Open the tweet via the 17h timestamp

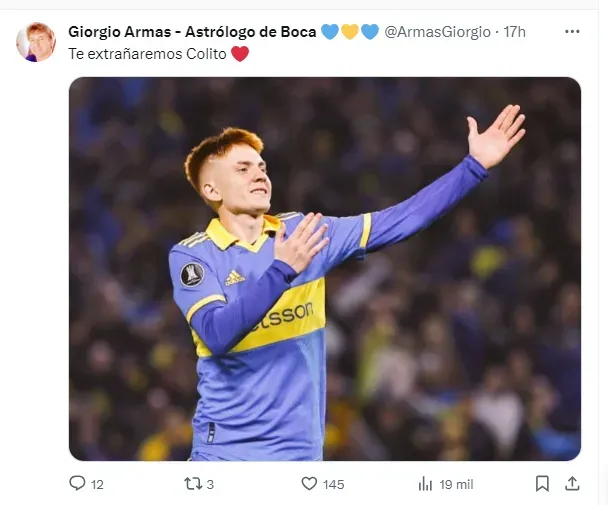[x=515, y=32]
